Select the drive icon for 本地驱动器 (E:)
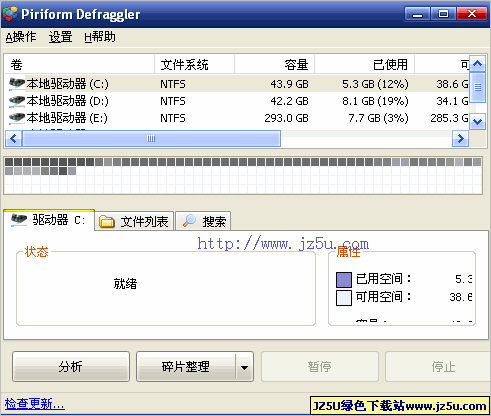491x416 pixels. pos(17,117)
